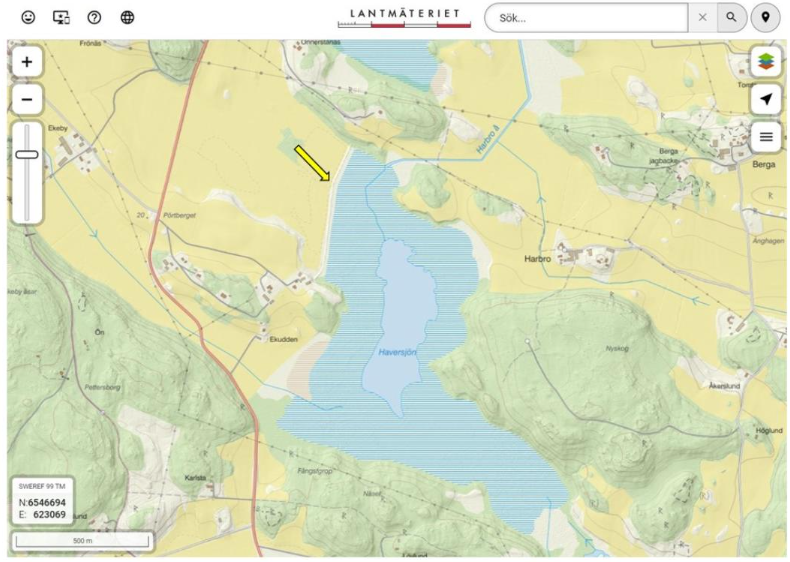790x562 pixels.
Task: Click the Haversjön lake label
Action: pyautogui.click(x=397, y=352)
